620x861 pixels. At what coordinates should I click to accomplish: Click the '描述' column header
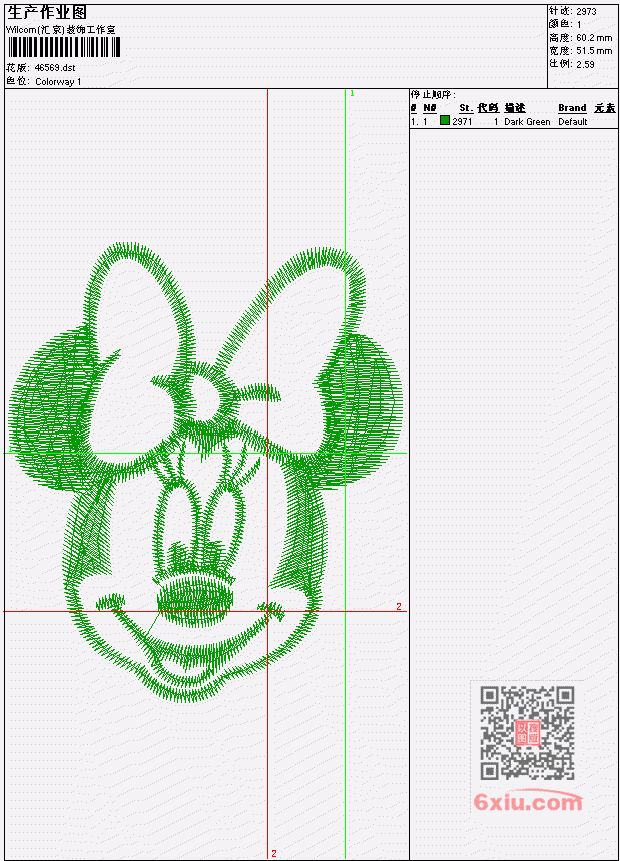(515, 108)
